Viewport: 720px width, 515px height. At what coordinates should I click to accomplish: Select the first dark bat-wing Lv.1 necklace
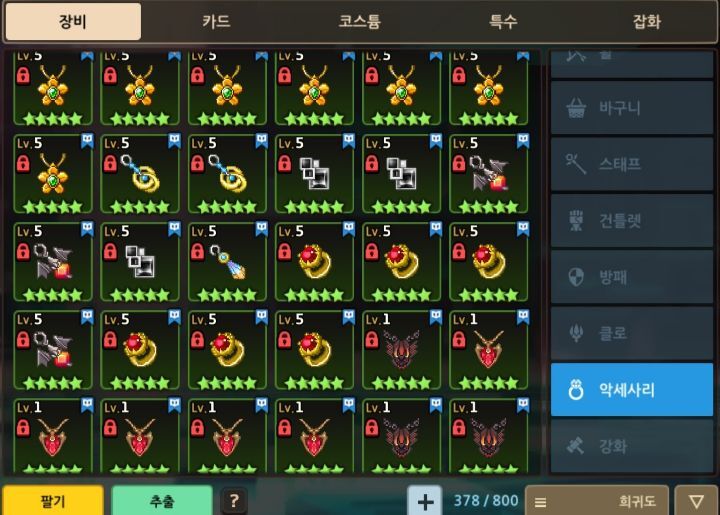tap(401, 350)
